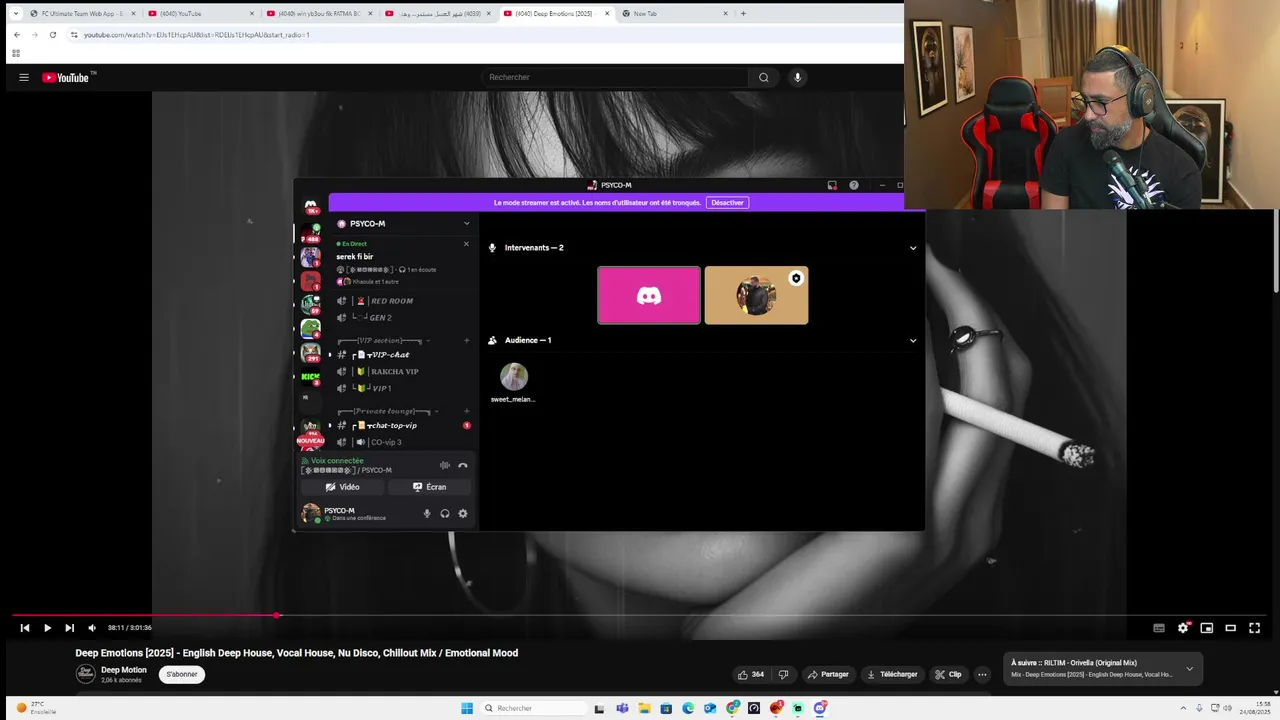The height and width of the screenshot is (720, 1280).
Task: Mute Discord microphone in user panel
Action: click(x=427, y=514)
